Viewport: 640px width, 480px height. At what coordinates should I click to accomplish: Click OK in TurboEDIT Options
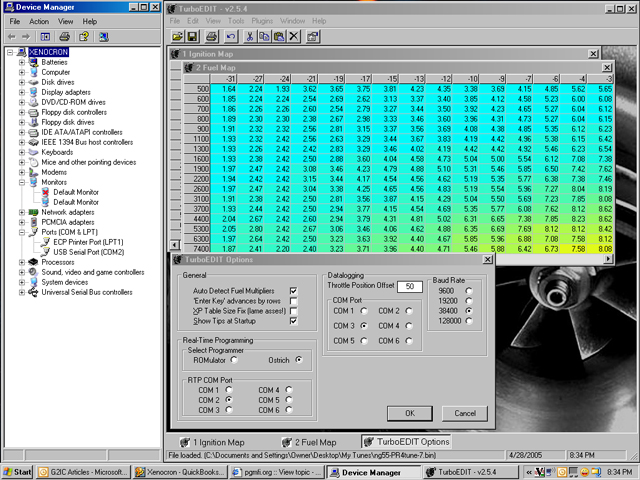point(410,413)
